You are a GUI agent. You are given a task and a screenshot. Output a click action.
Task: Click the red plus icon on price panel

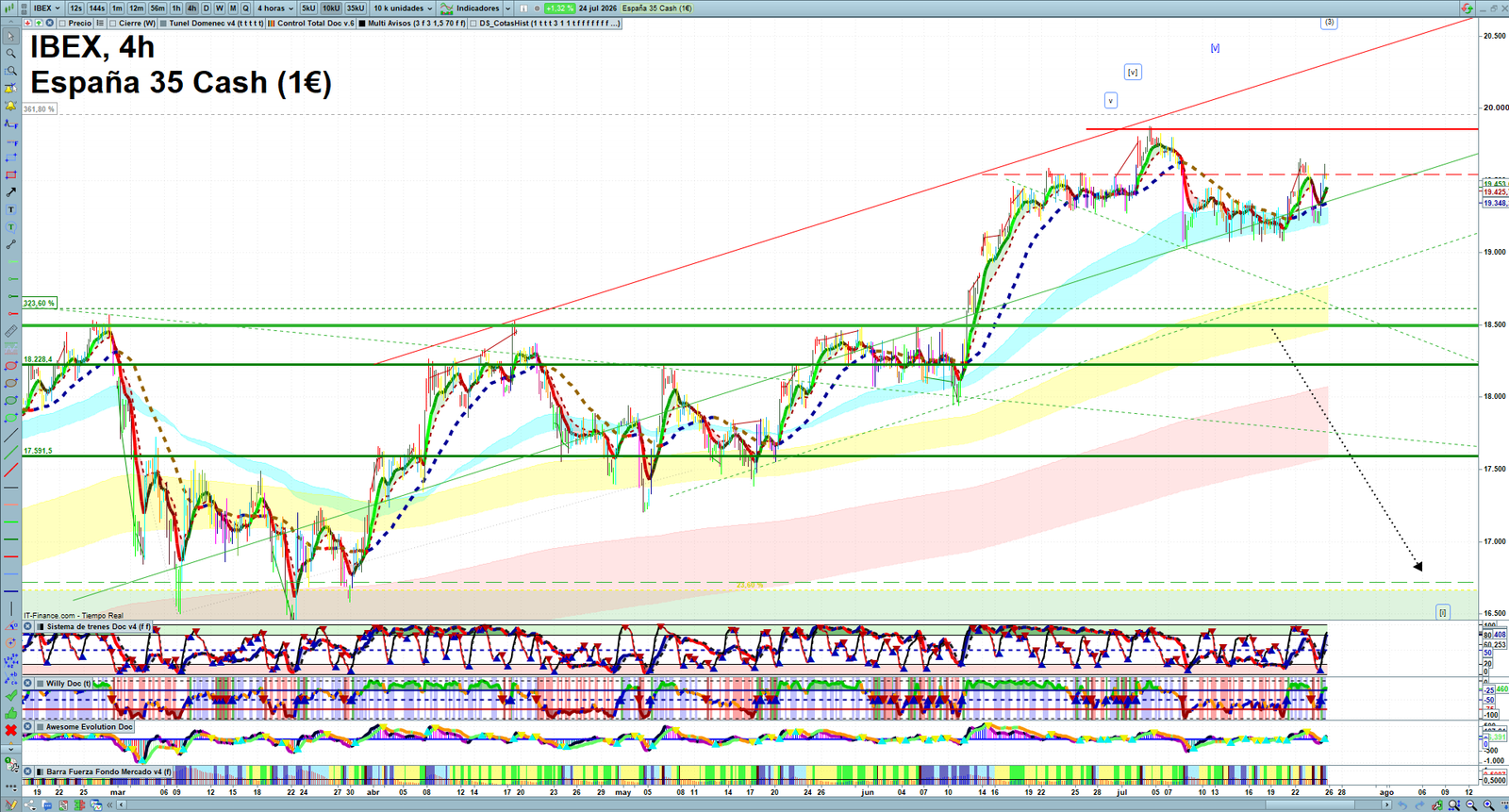click(27, 23)
